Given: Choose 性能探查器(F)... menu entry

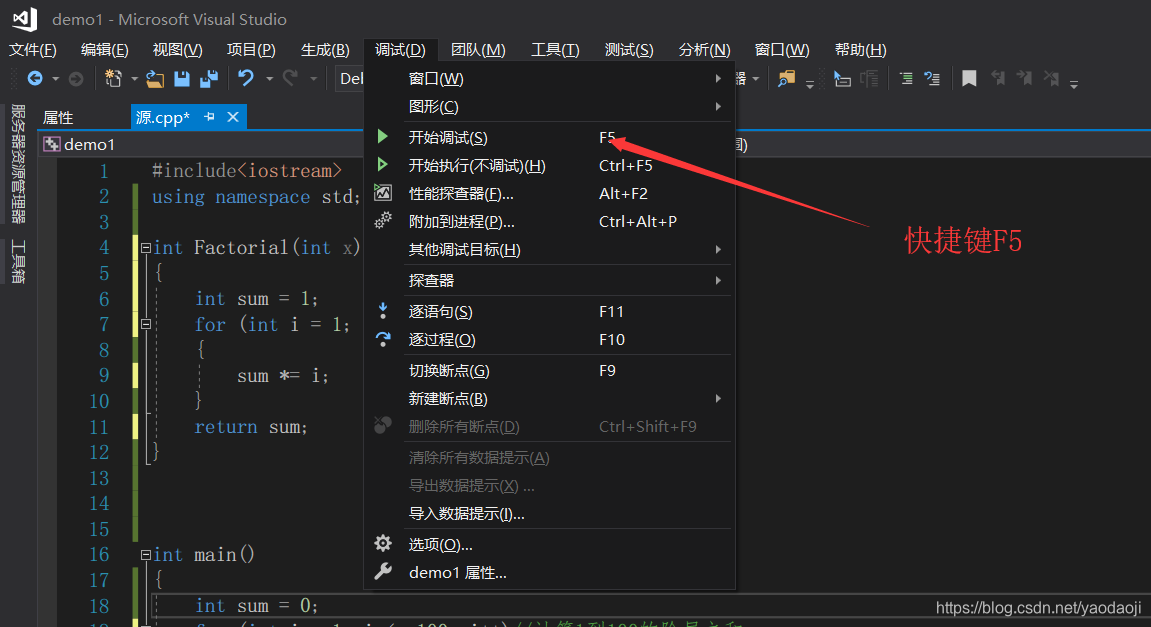Looking at the screenshot, I should point(550,194).
